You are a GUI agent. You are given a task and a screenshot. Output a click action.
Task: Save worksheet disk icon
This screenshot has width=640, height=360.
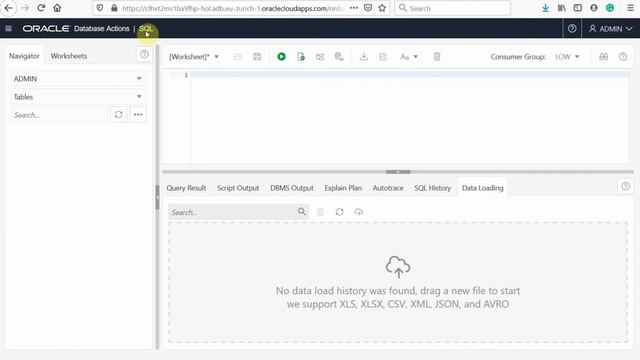click(257, 57)
